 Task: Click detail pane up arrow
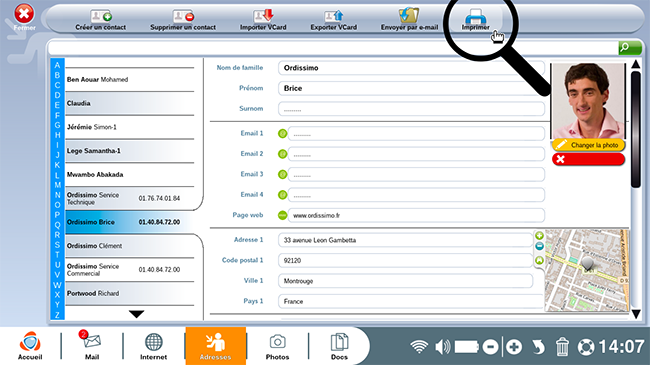click(x=635, y=64)
